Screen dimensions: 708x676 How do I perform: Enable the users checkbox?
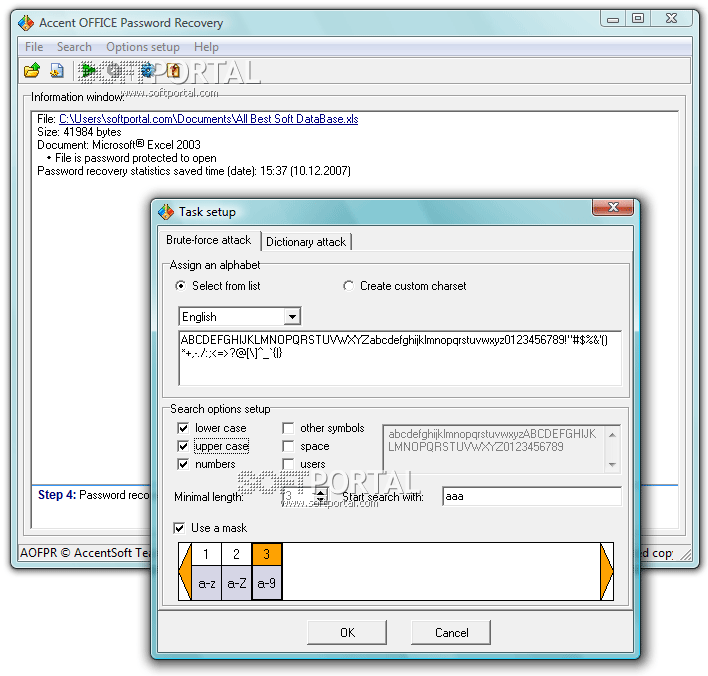[288, 464]
